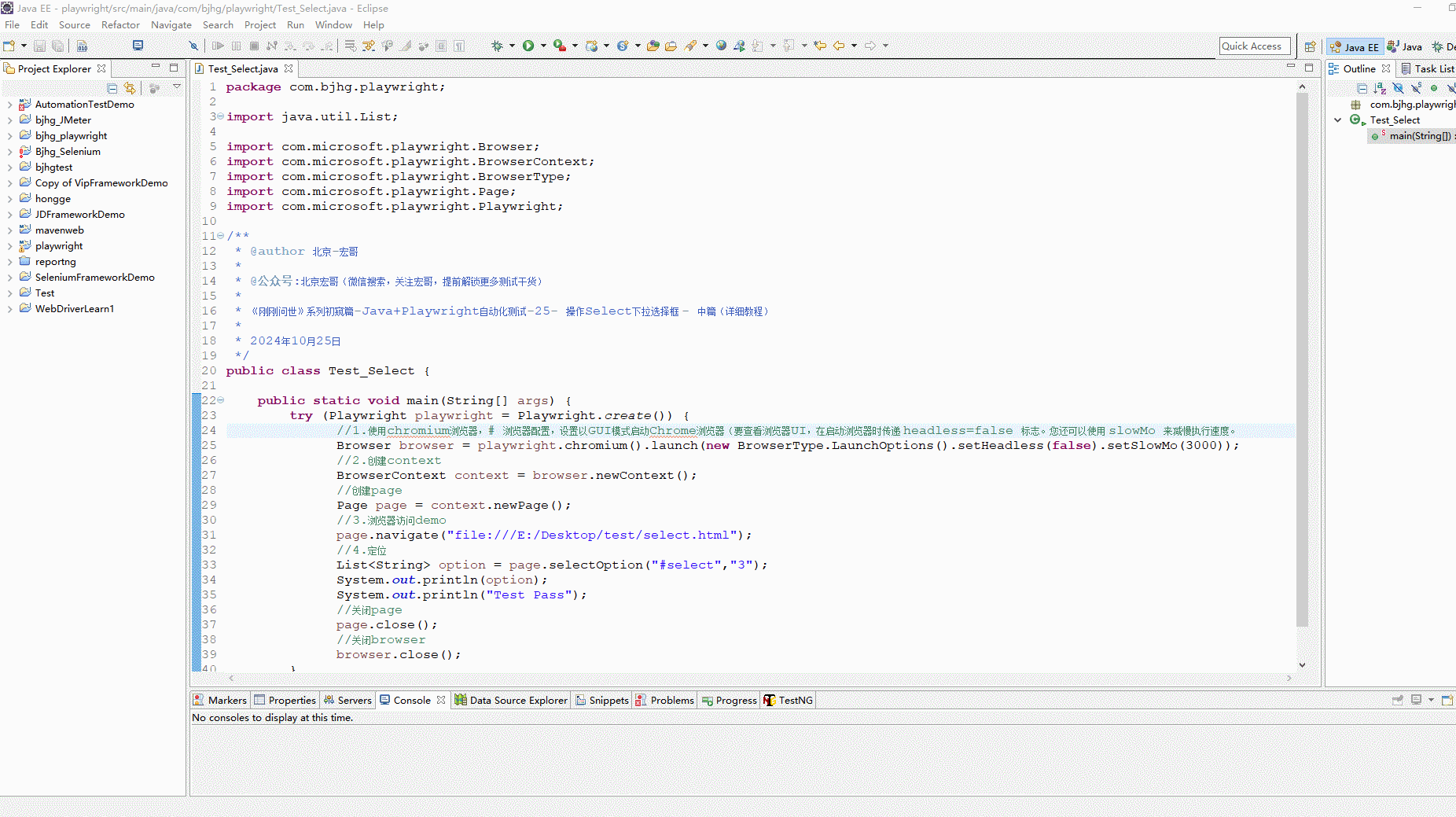Click the editor vertical scrollbar
This screenshot has height=817, width=1456.
point(1302,354)
